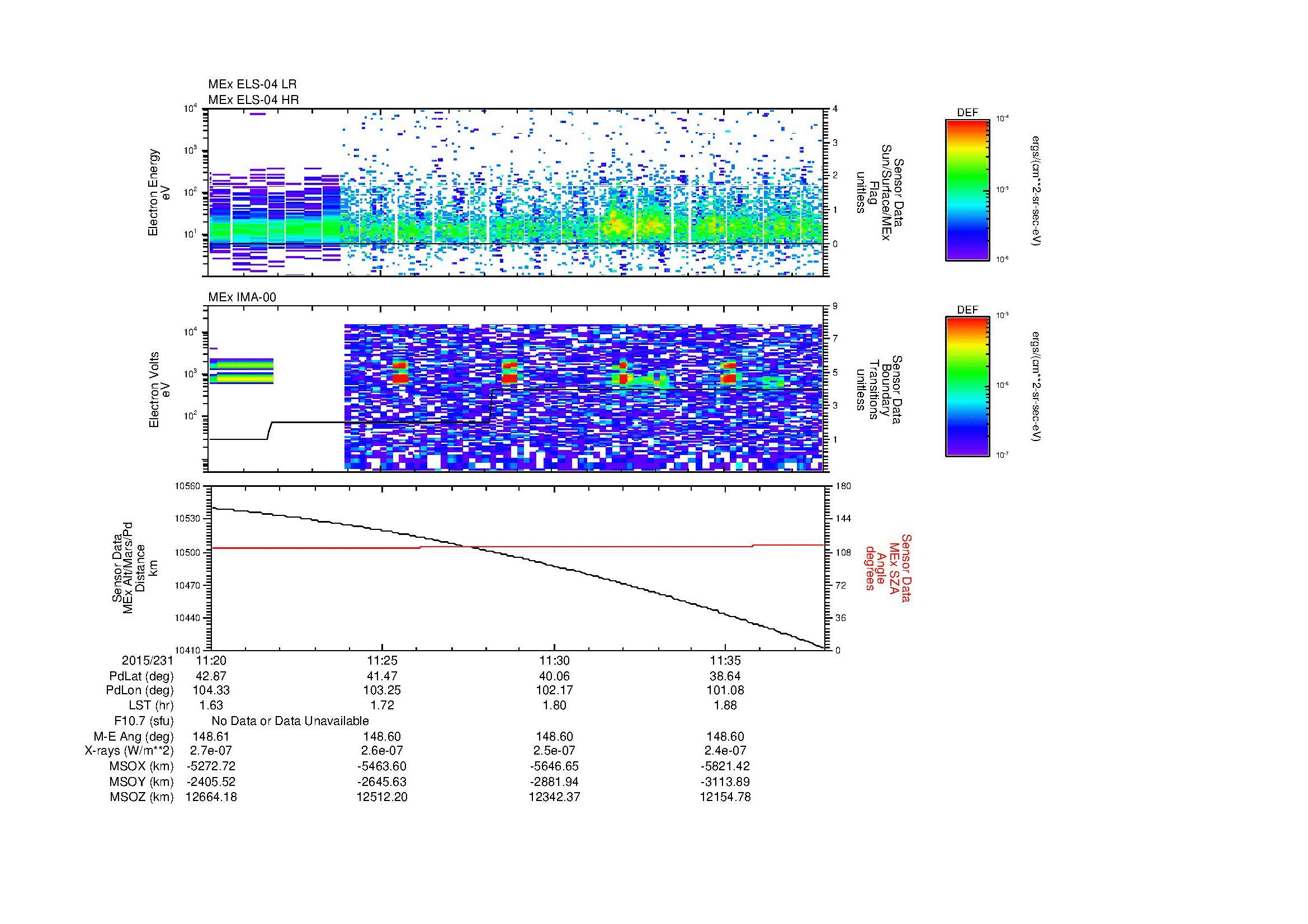The height and width of the screenshot is (924, 1308).
Task: Click the M-E Ang value 148.61
Action: coord(211,736)
